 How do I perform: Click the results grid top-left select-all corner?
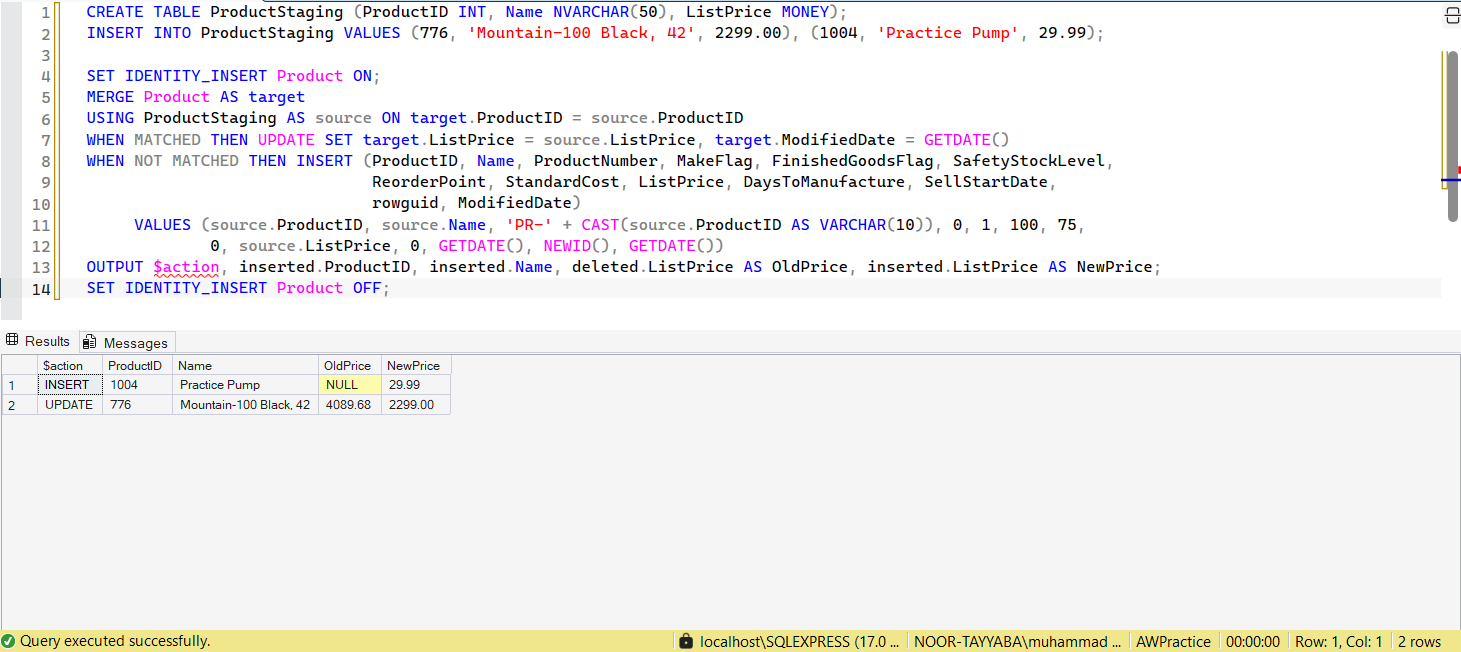pos(19,365)
